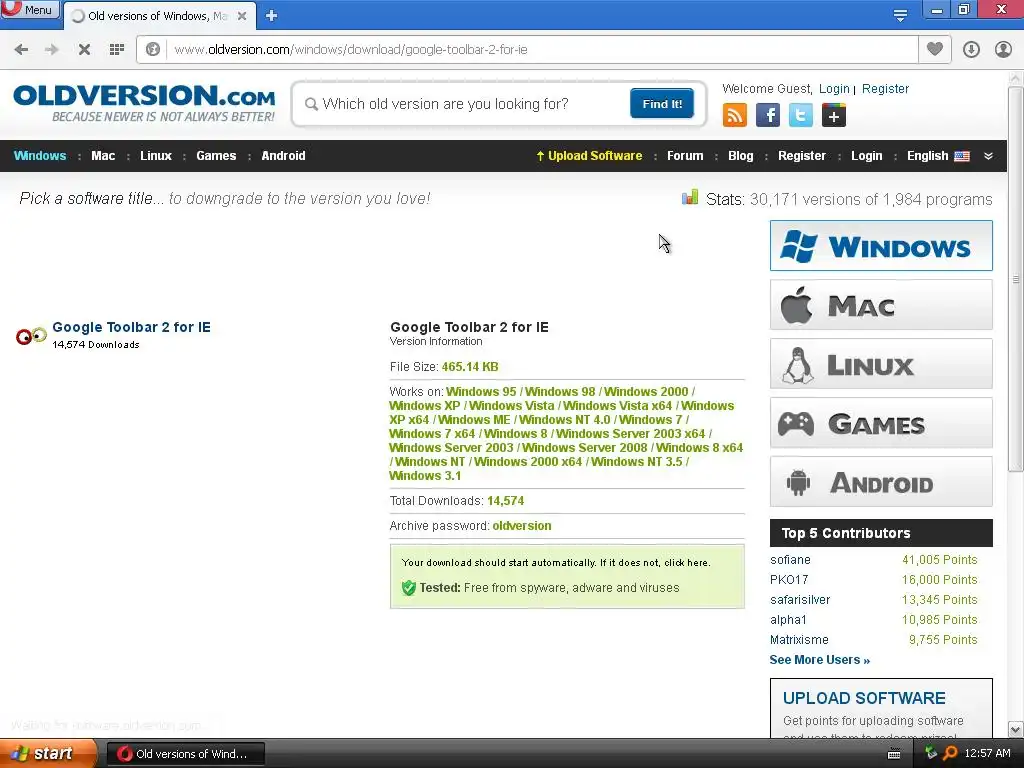The width and height of the screenshot is (1024, 768).
Task: Open the big Linux category button
Action: 881,364
